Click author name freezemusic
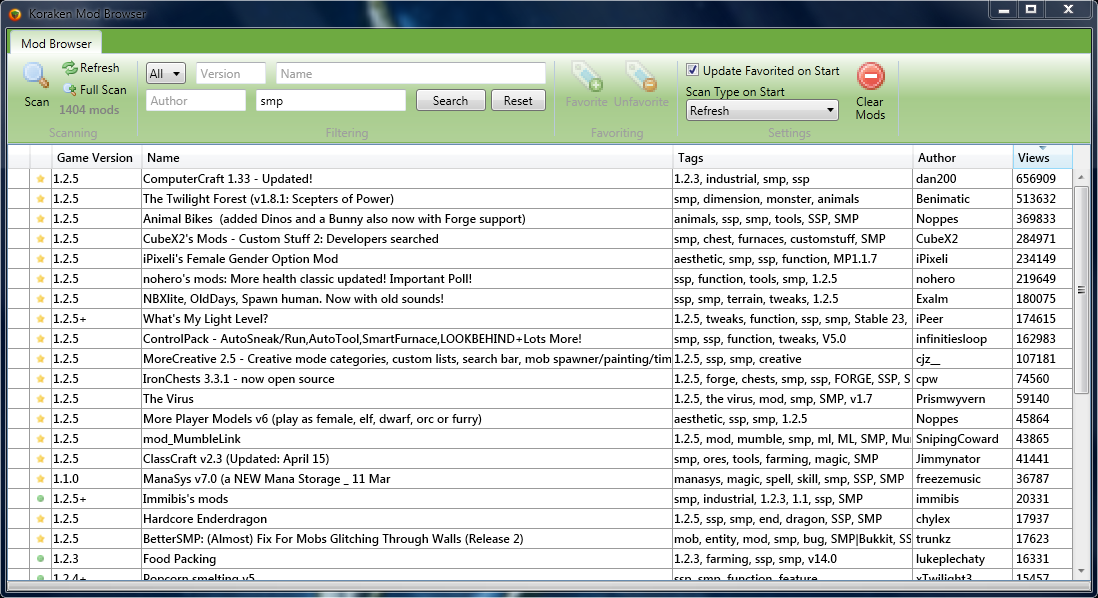The image size is (1098, 598). [x=948, y=479]
